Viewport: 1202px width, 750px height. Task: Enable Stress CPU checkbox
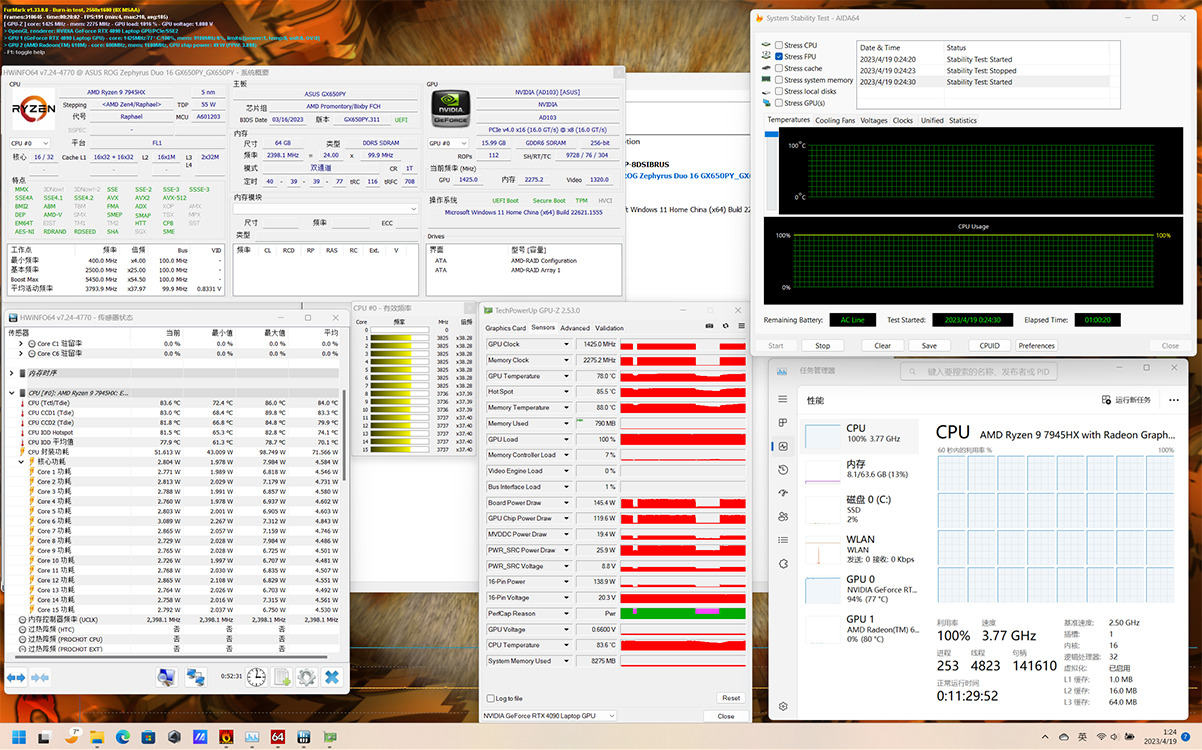pos(779,46)
